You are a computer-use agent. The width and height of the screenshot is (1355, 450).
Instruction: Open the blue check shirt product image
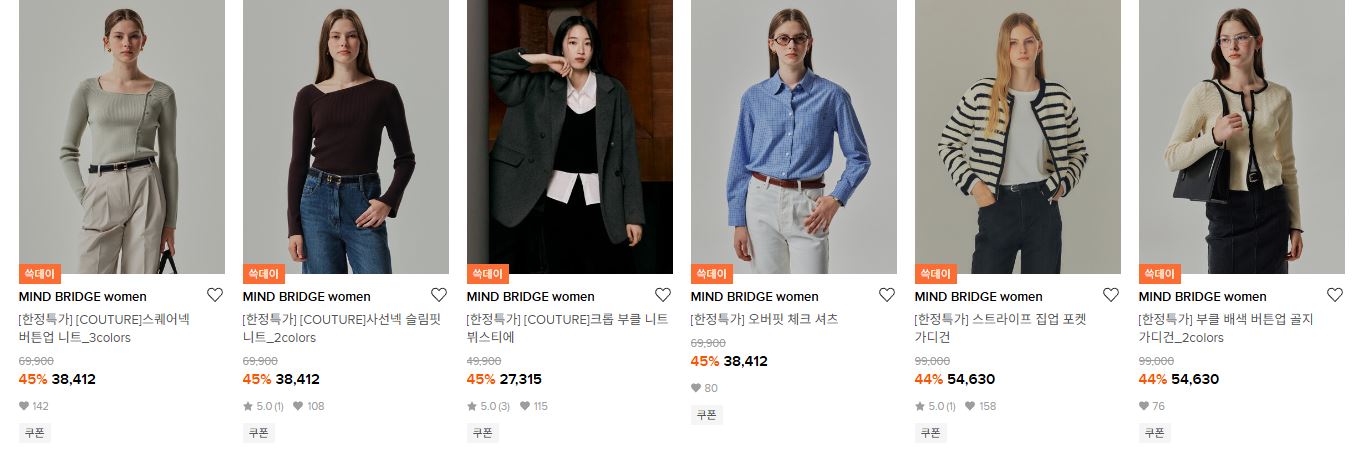pyautogui.click(x=794, y=137)
